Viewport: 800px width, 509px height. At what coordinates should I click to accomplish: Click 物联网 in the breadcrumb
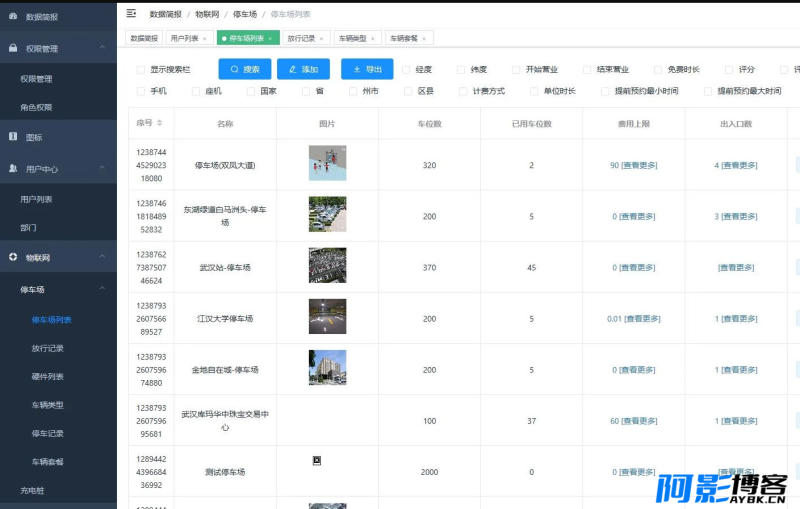tap(207, 14)
